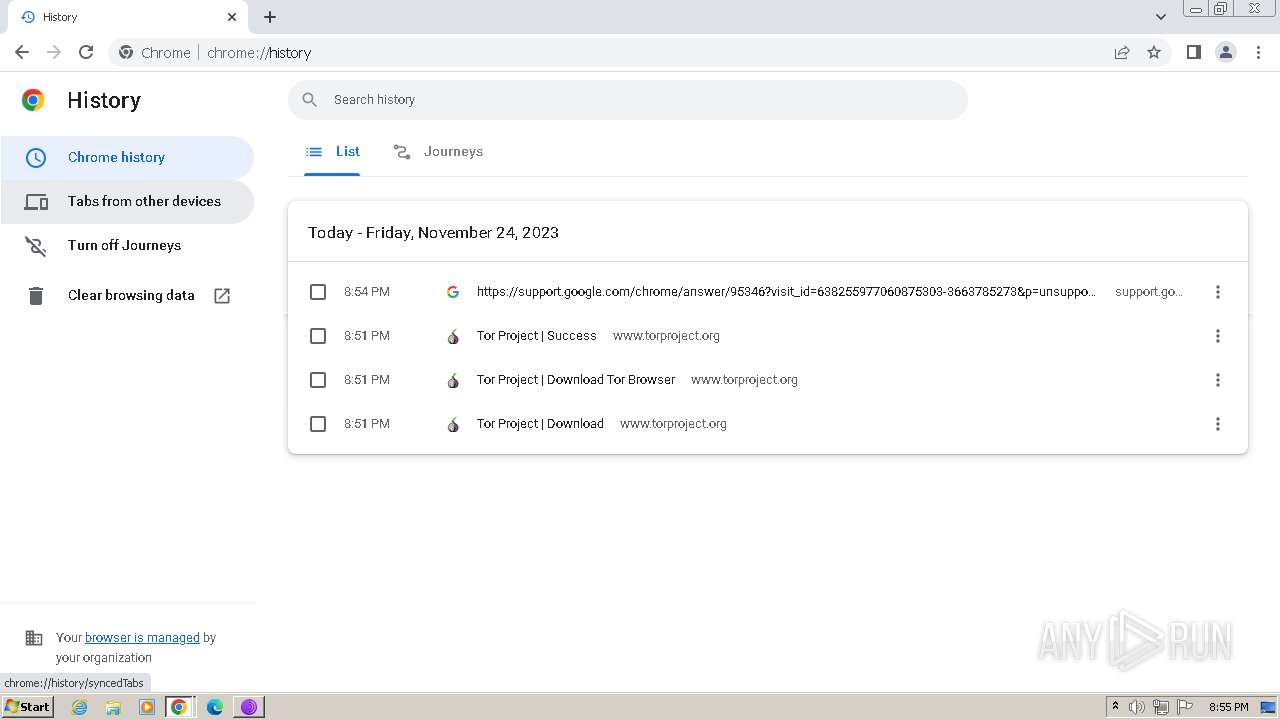
Task: Switch to the List tab
Action: pos(332,152)
